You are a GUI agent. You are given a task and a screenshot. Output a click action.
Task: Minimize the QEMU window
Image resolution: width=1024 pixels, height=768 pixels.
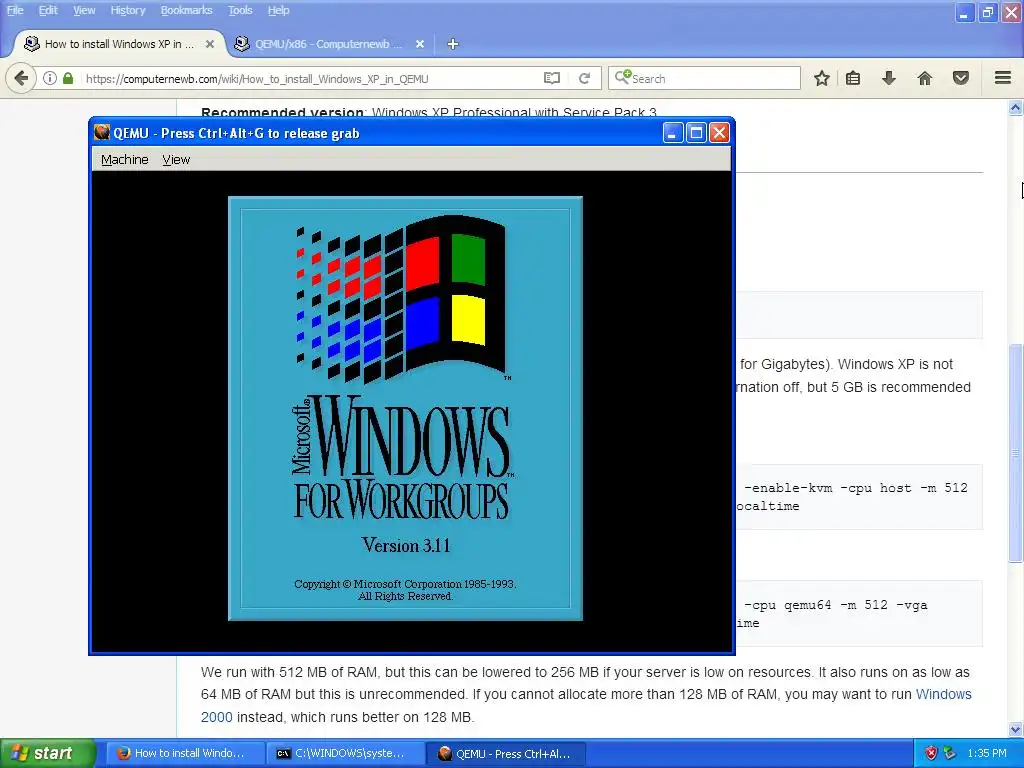coord(673,133)
